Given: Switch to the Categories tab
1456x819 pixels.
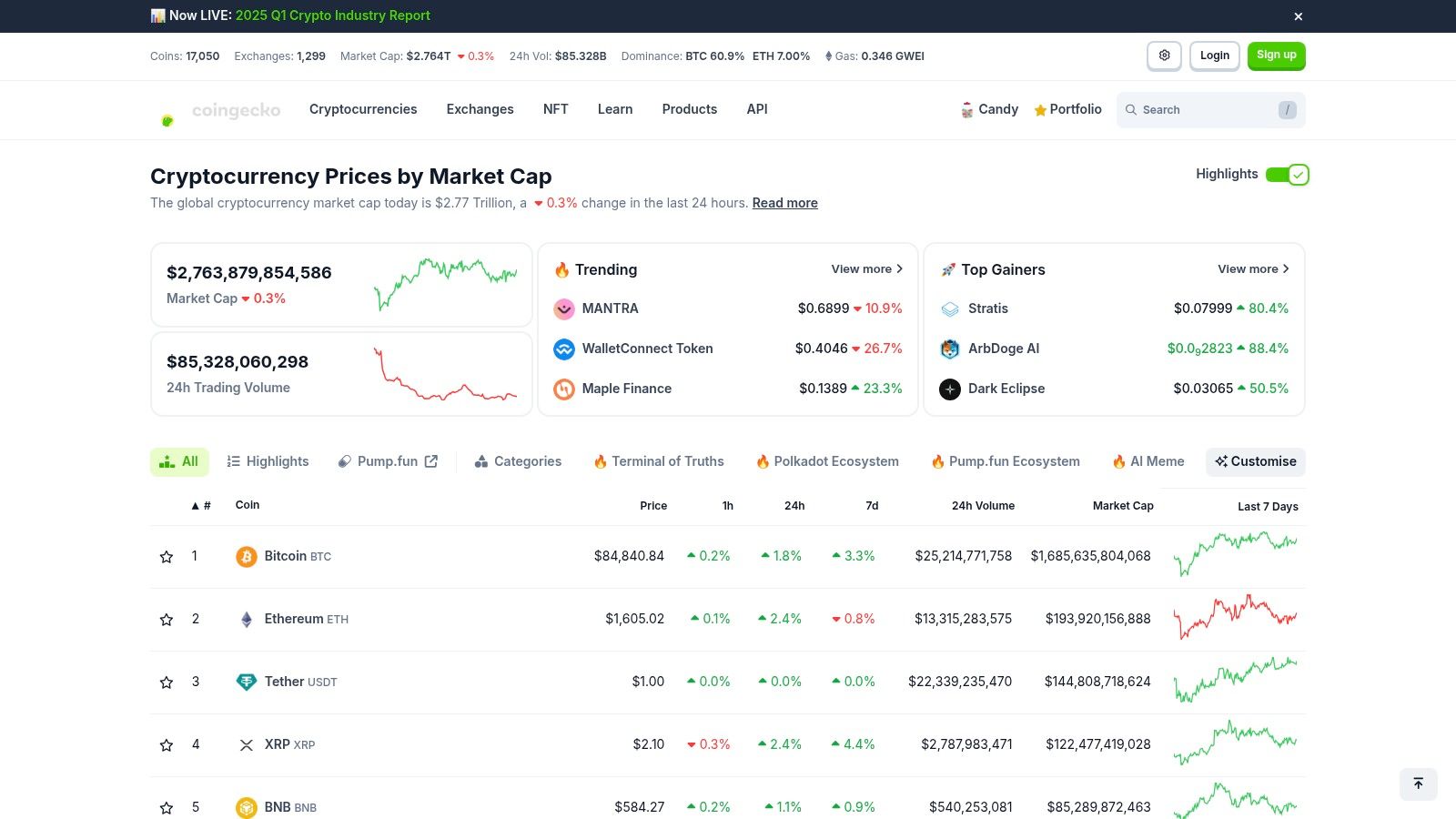Looking at the screenshot, I should point(518,461).
